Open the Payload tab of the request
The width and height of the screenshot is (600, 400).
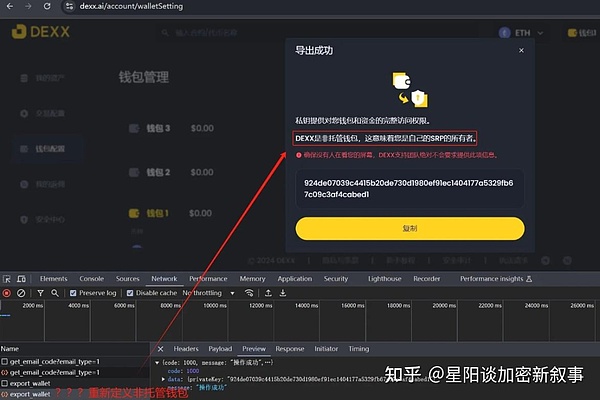[220, 349]
